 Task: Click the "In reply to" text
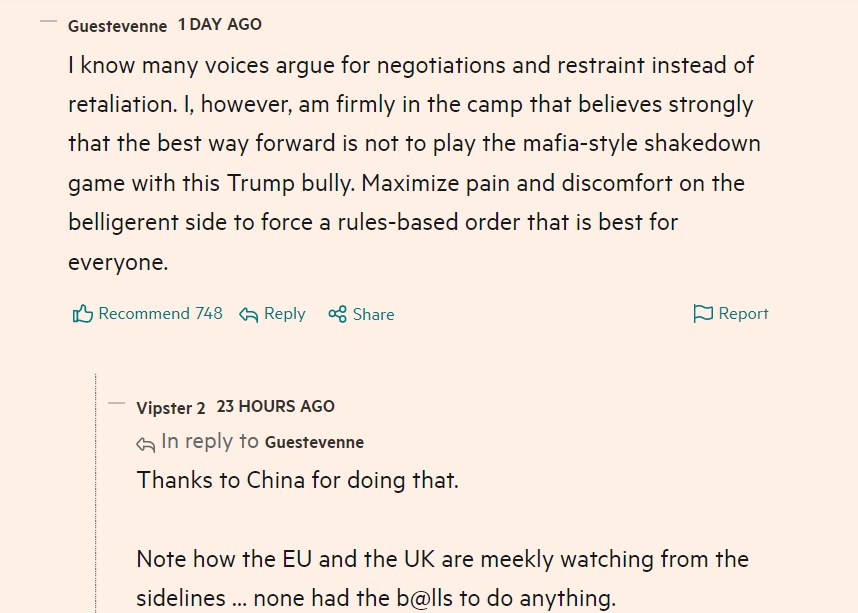pos(210,441)
